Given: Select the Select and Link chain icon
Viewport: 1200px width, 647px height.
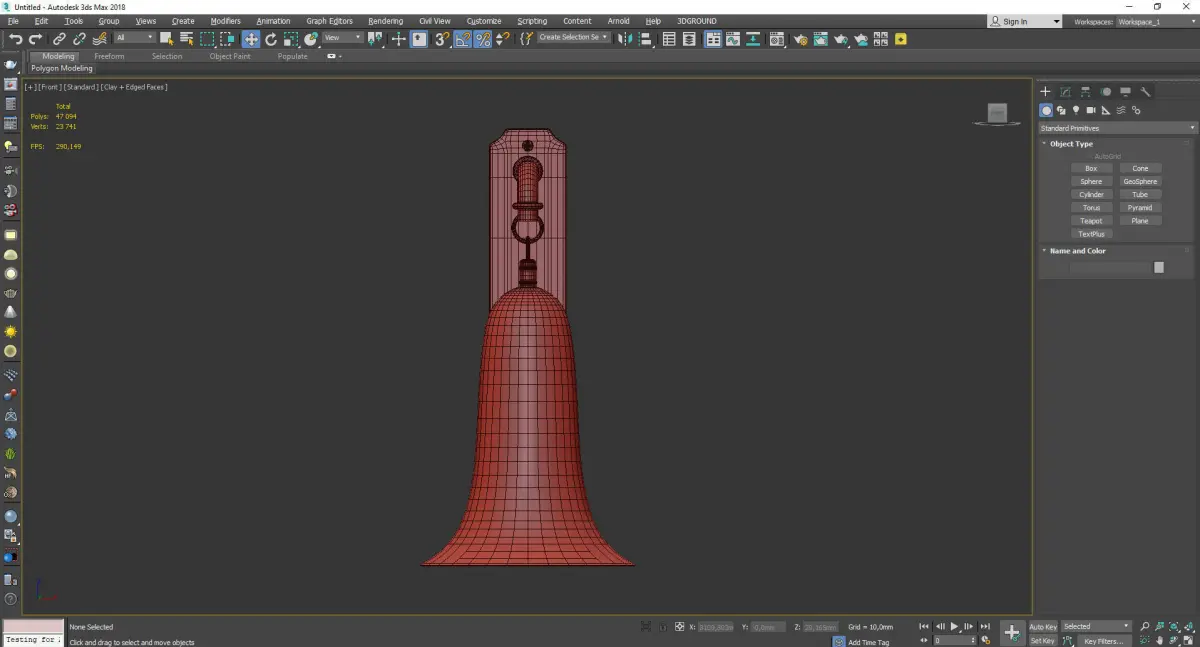Looking at the screenshot, I should pos(59,39).
